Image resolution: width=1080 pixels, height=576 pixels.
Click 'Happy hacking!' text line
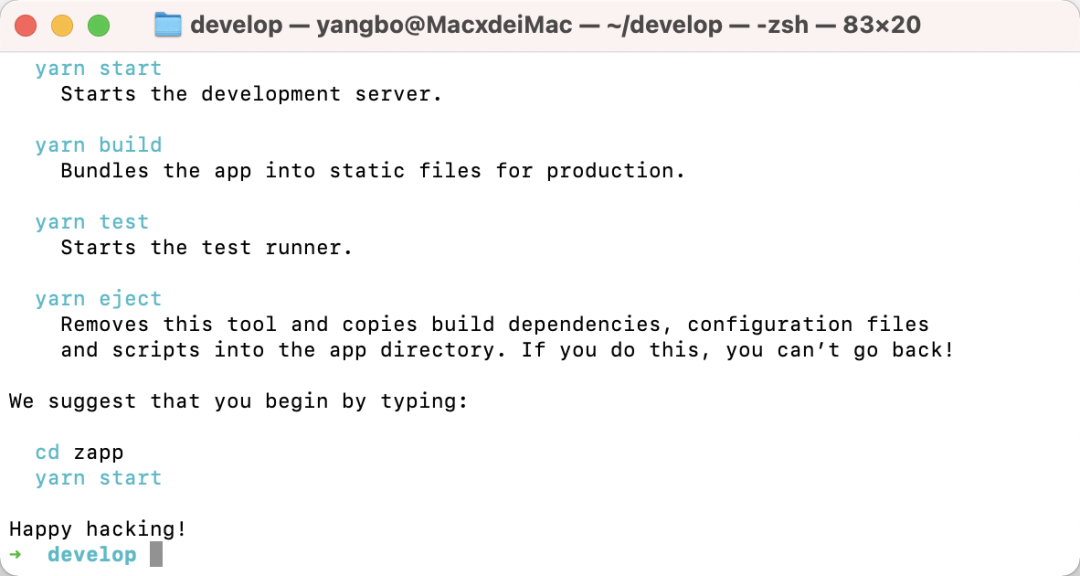[x=98, y=529]
